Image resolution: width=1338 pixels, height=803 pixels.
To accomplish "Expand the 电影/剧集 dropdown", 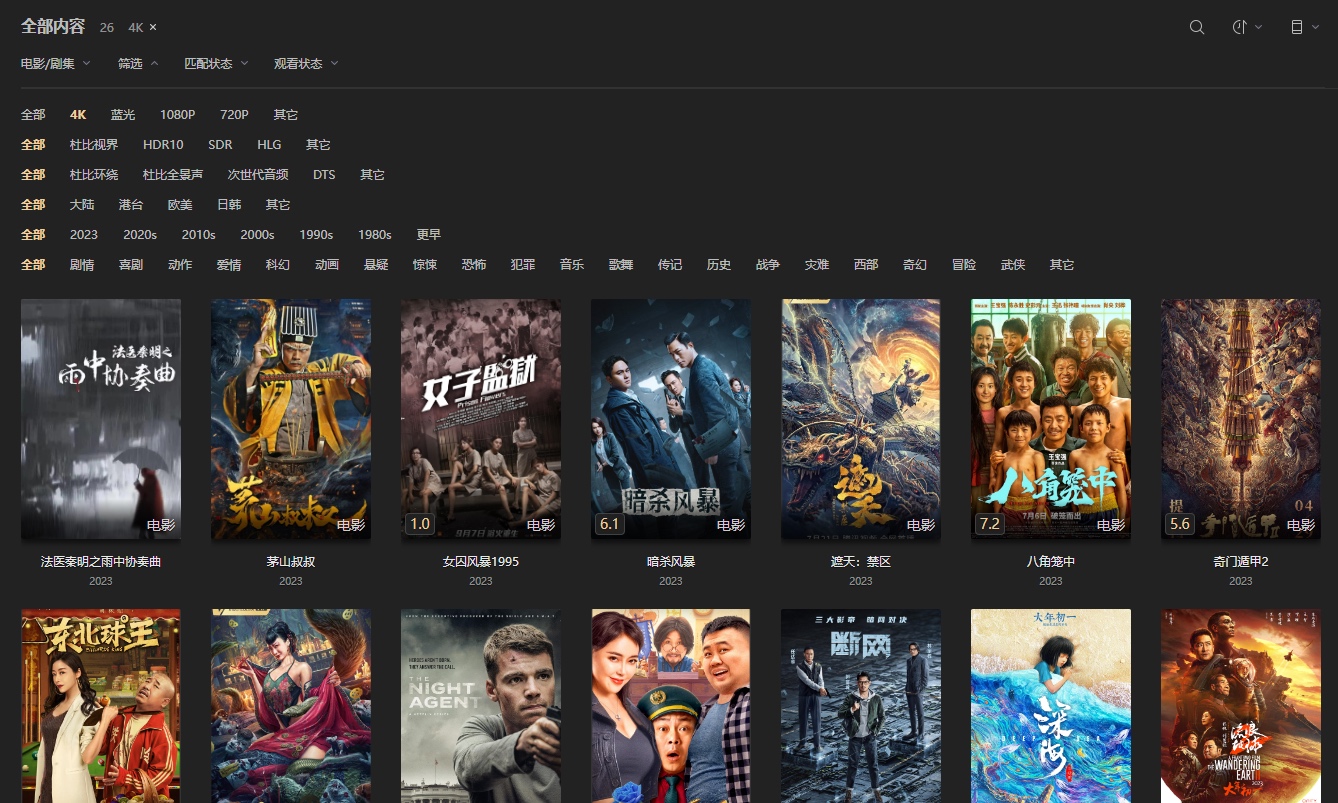I will coord(56,63).
